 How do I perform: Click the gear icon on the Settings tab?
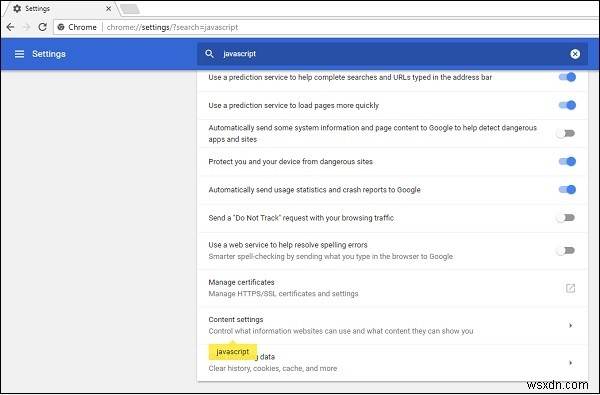(17, 8)
